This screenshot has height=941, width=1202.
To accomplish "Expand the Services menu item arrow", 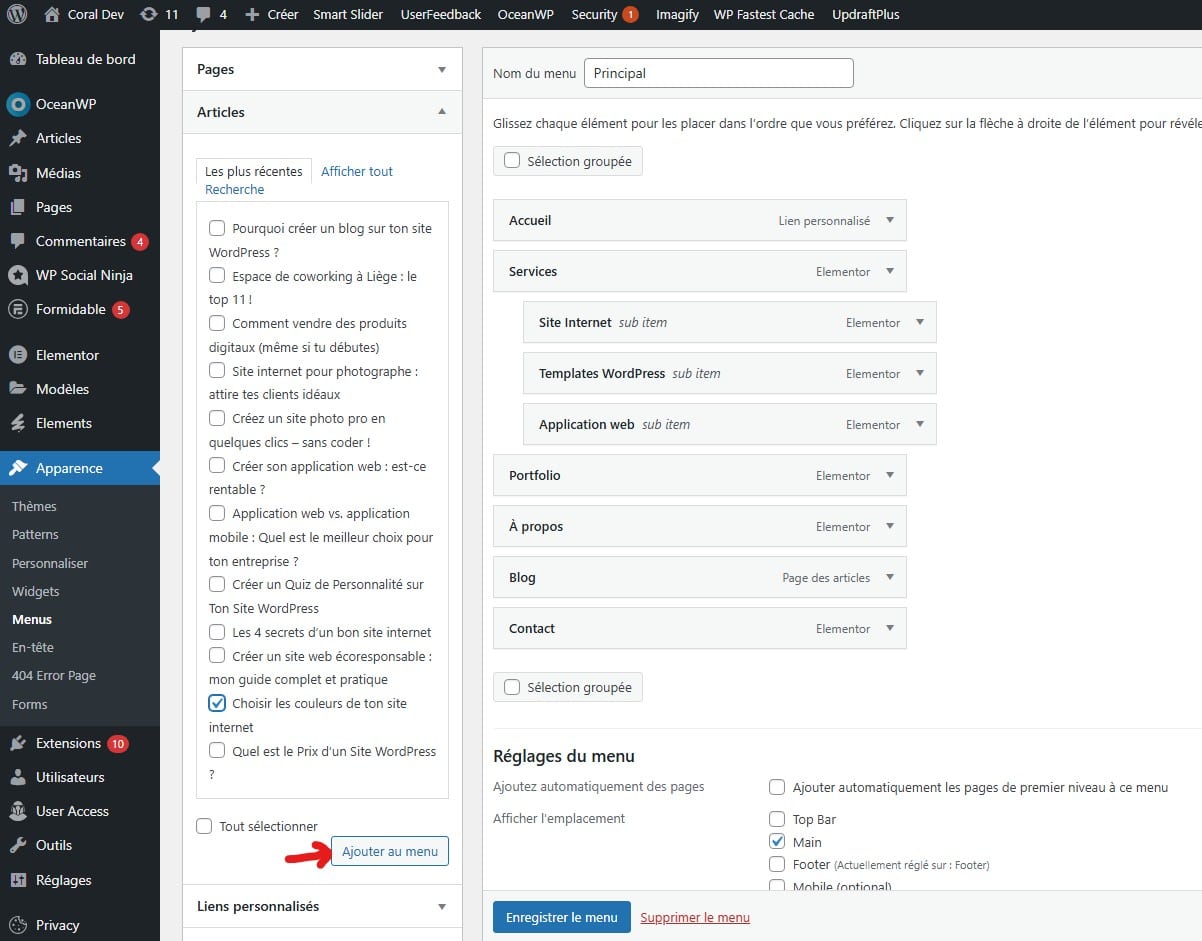I will pos(890,271).
